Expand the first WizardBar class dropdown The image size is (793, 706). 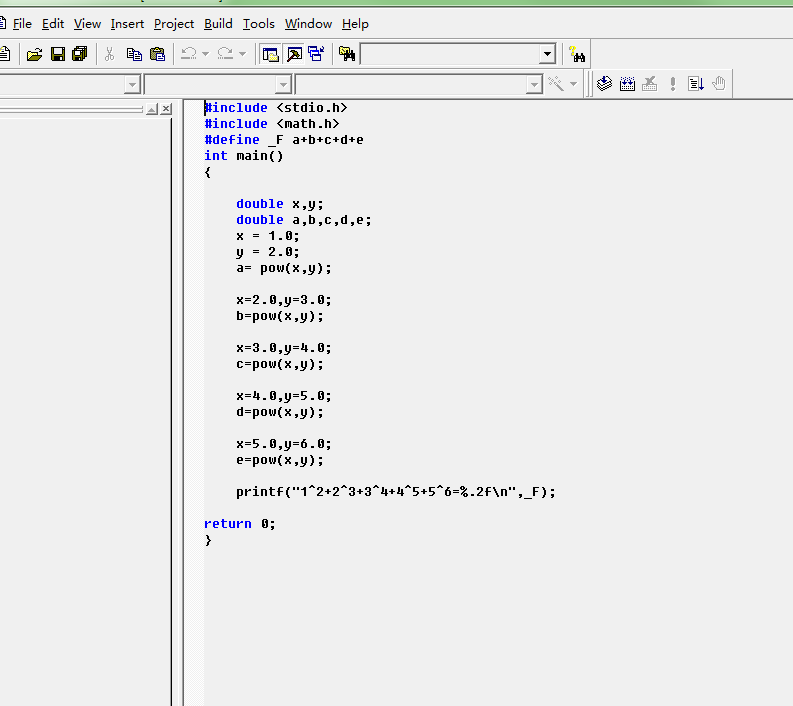(132, 84)
